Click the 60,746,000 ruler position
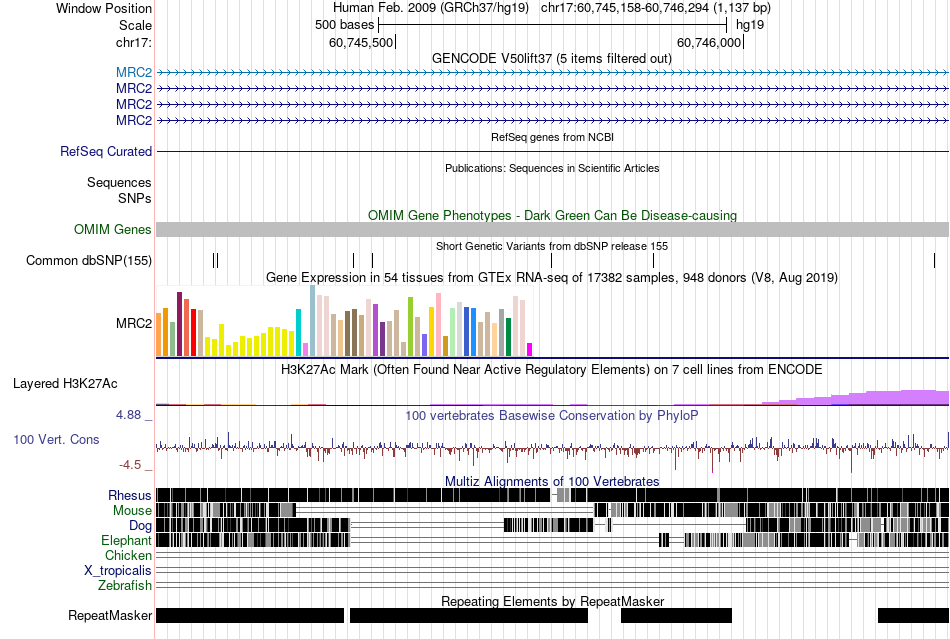950x639 pixels. (709, 42)
